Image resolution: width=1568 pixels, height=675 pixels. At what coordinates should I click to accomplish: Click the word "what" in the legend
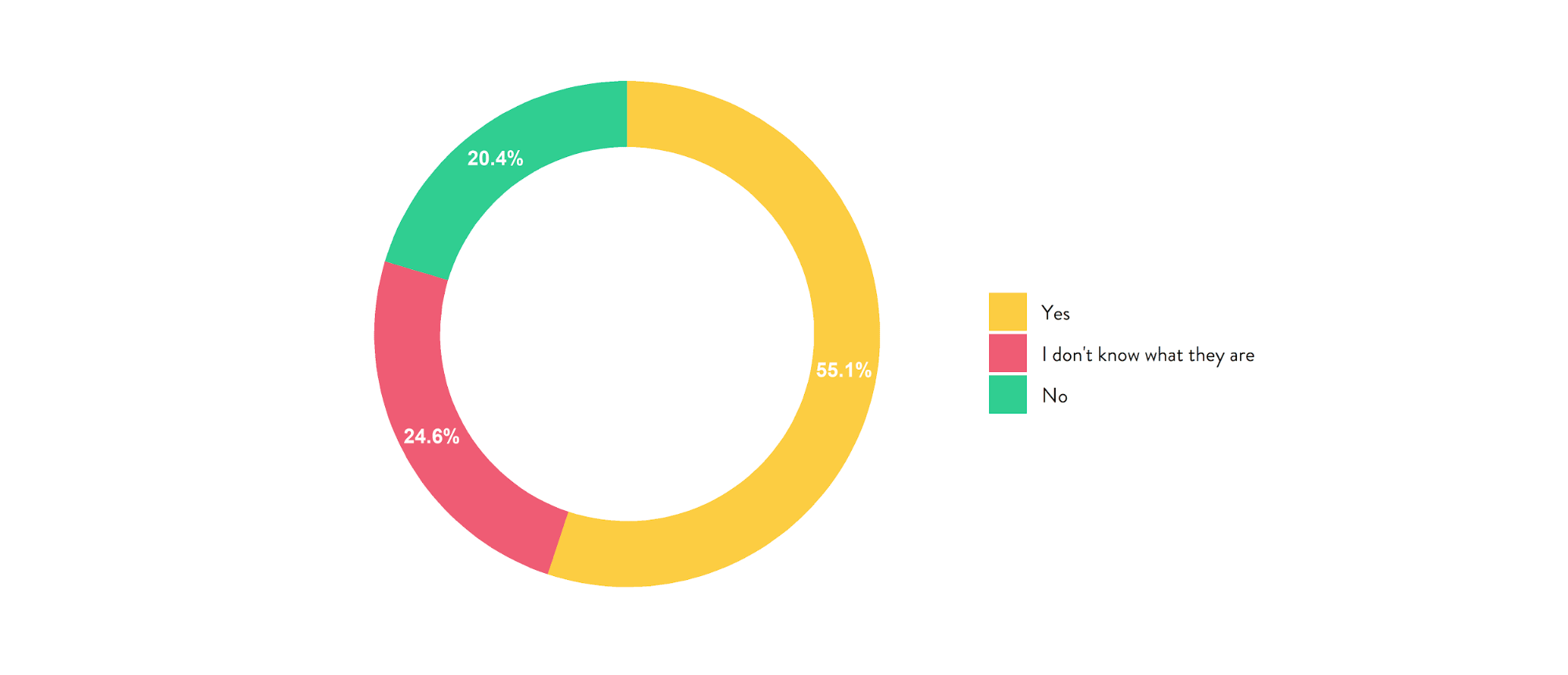click(x=1163, y=355)
